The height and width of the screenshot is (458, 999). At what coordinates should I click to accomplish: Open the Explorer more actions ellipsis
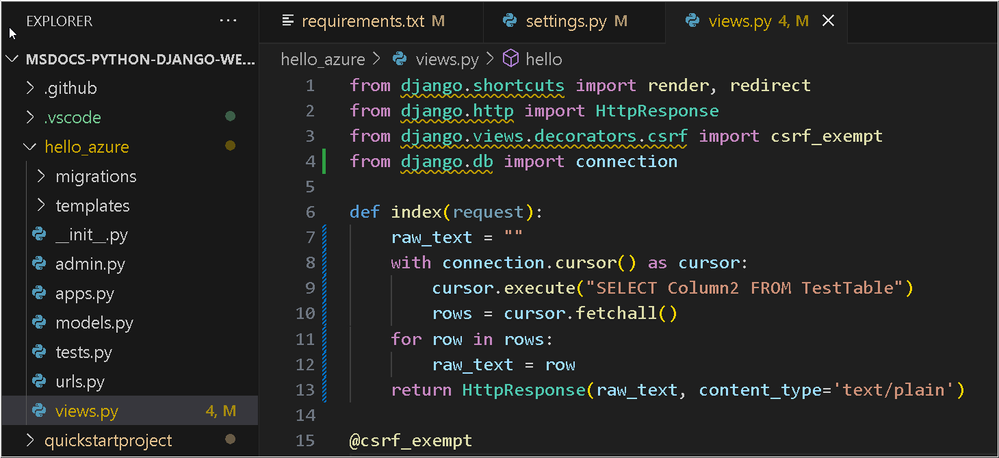pos(228,20)
